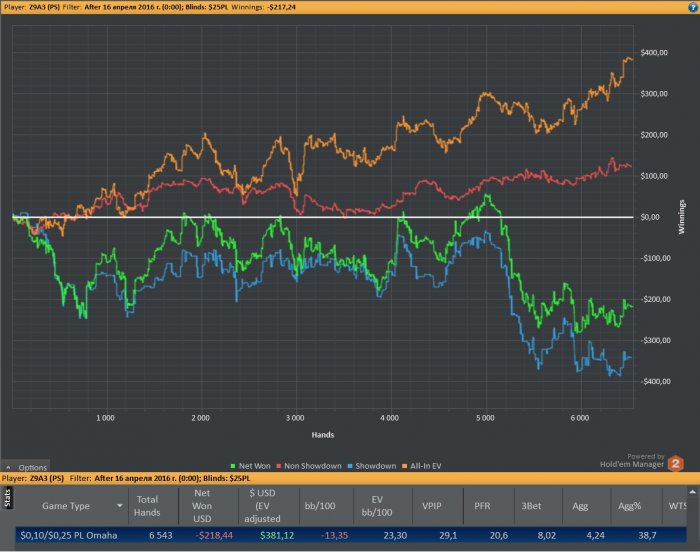This screenshot has width=700, height=552.
Task: Click the 38,7 Agg% cell
Action: tap(647, 535)
